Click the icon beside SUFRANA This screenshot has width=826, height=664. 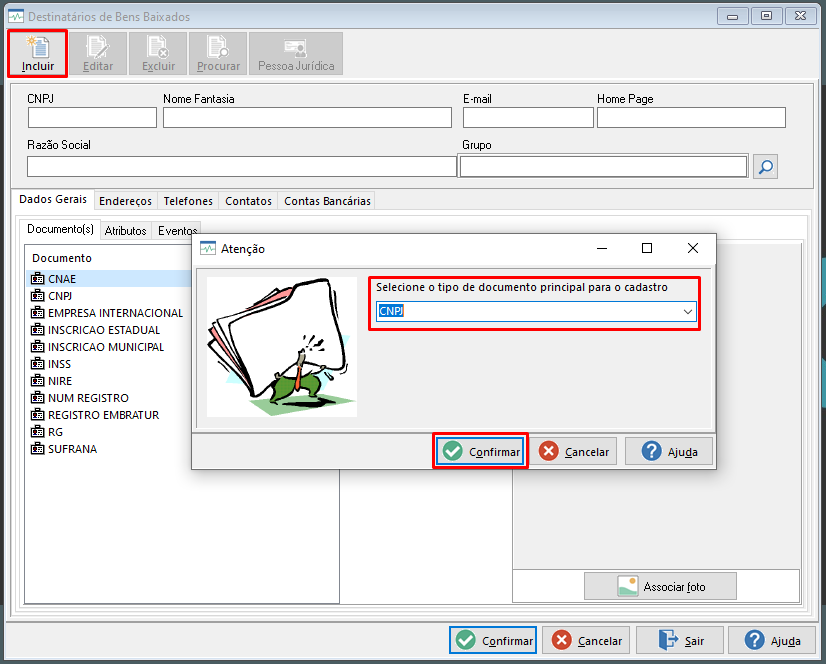(x=37, y=448)
